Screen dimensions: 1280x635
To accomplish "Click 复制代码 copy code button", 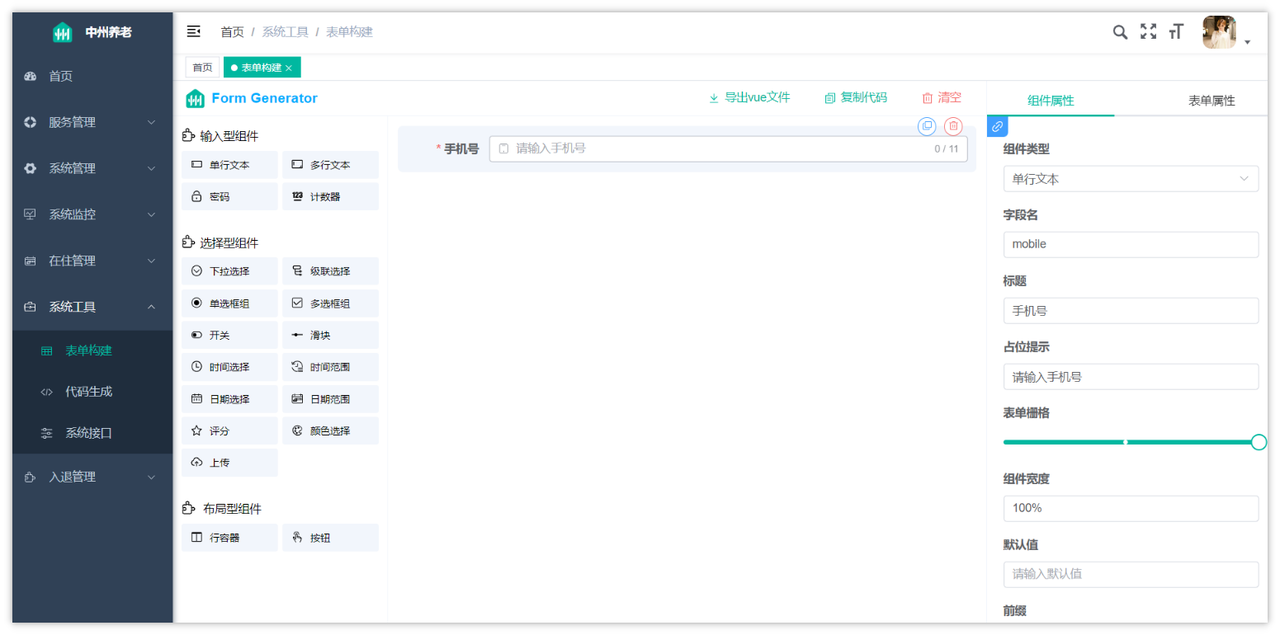I will pos(856,98).
